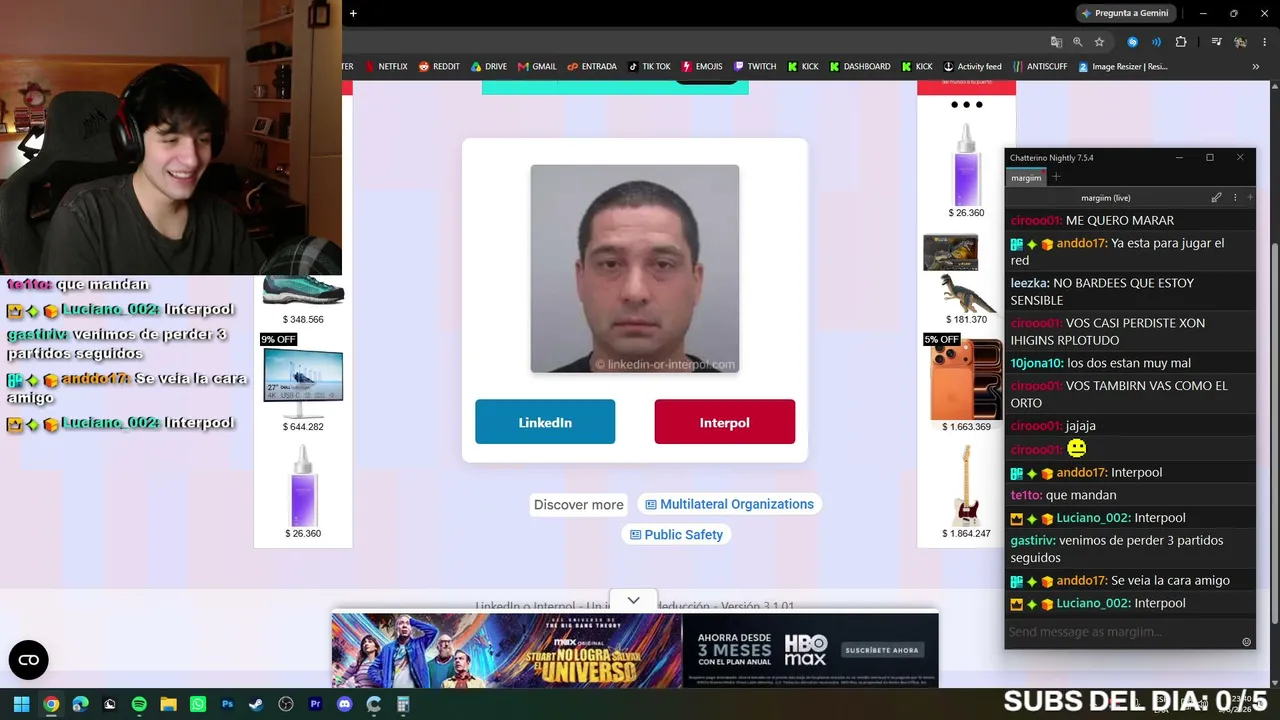Open the Image Resizer bookmark
Screen dimensions: 1280x720
1122,67
